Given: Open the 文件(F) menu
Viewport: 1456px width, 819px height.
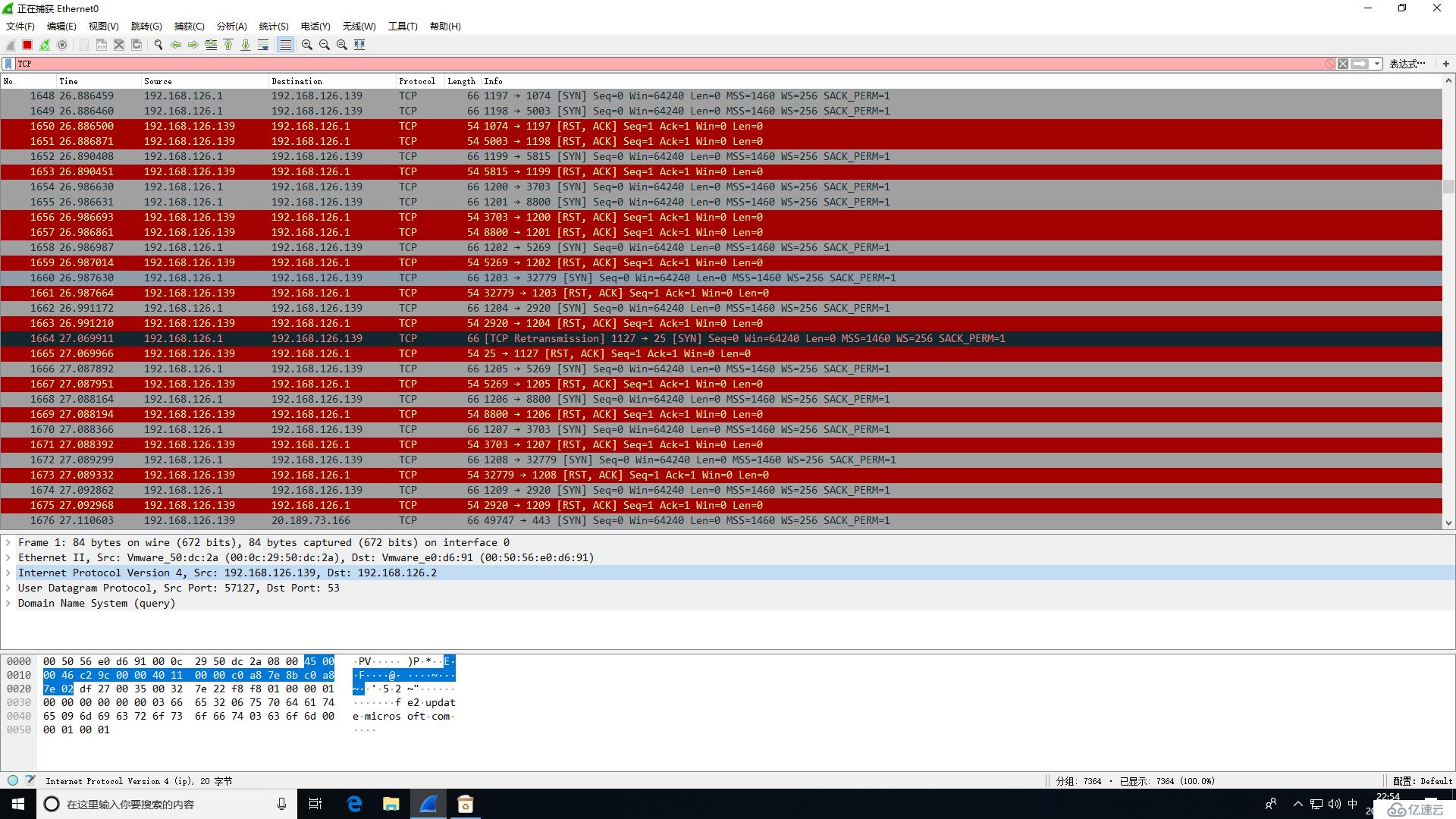Looking at the screenshot, I should (x=20, y=26).
